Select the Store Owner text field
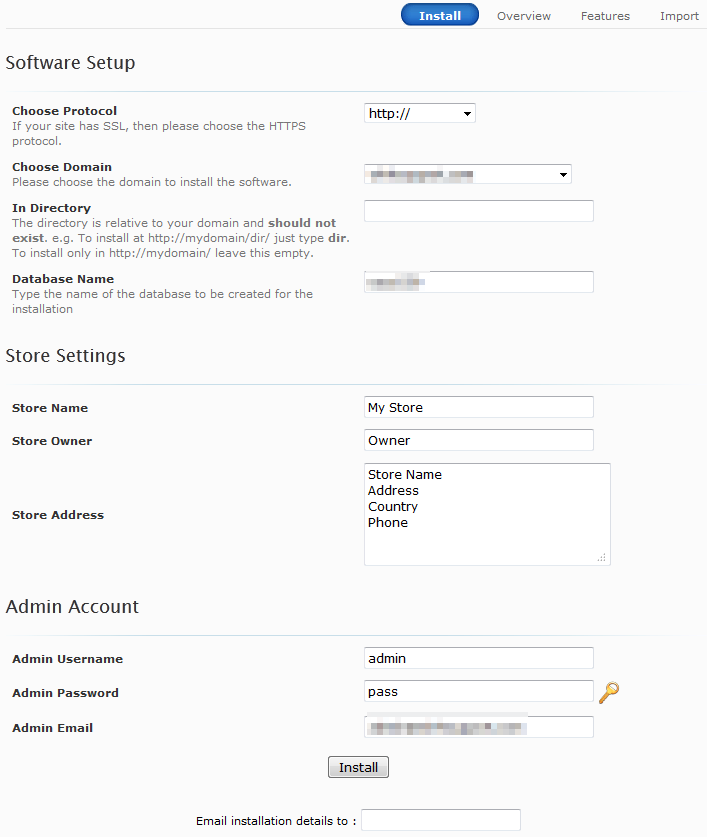Image resolution: width=707 pixels, height=837 pixels. [x=478, y=441]
